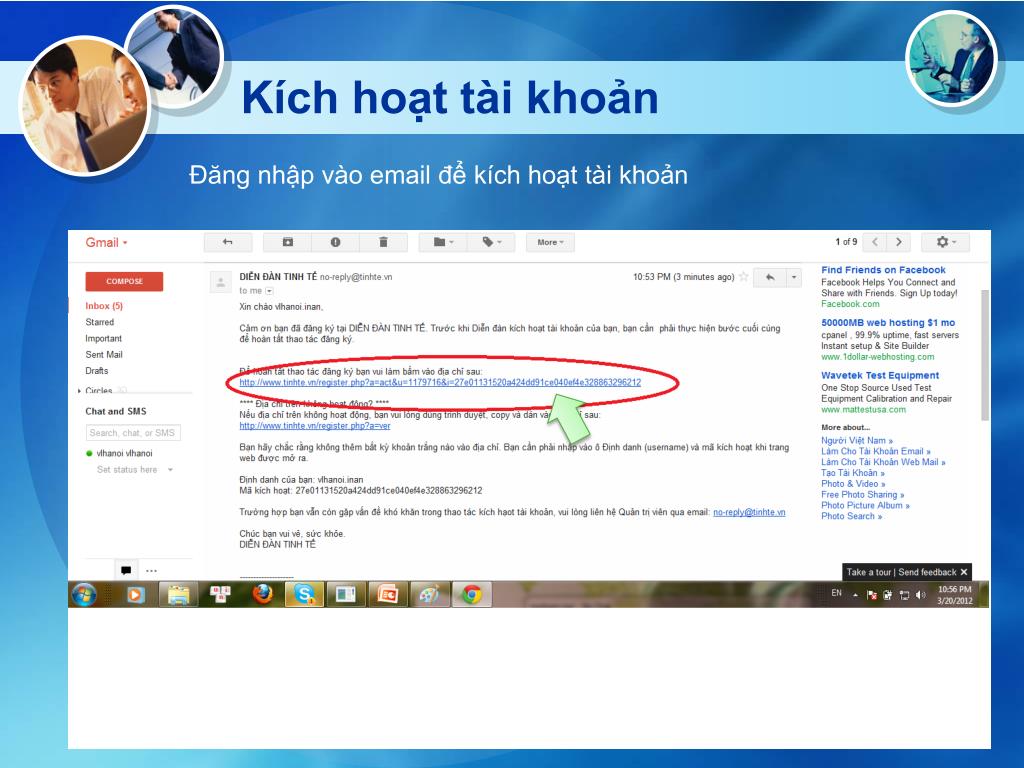Open the More actions dropdown
The height and width of the screenshot is (768, 1024).
click(x=550, y=242)
